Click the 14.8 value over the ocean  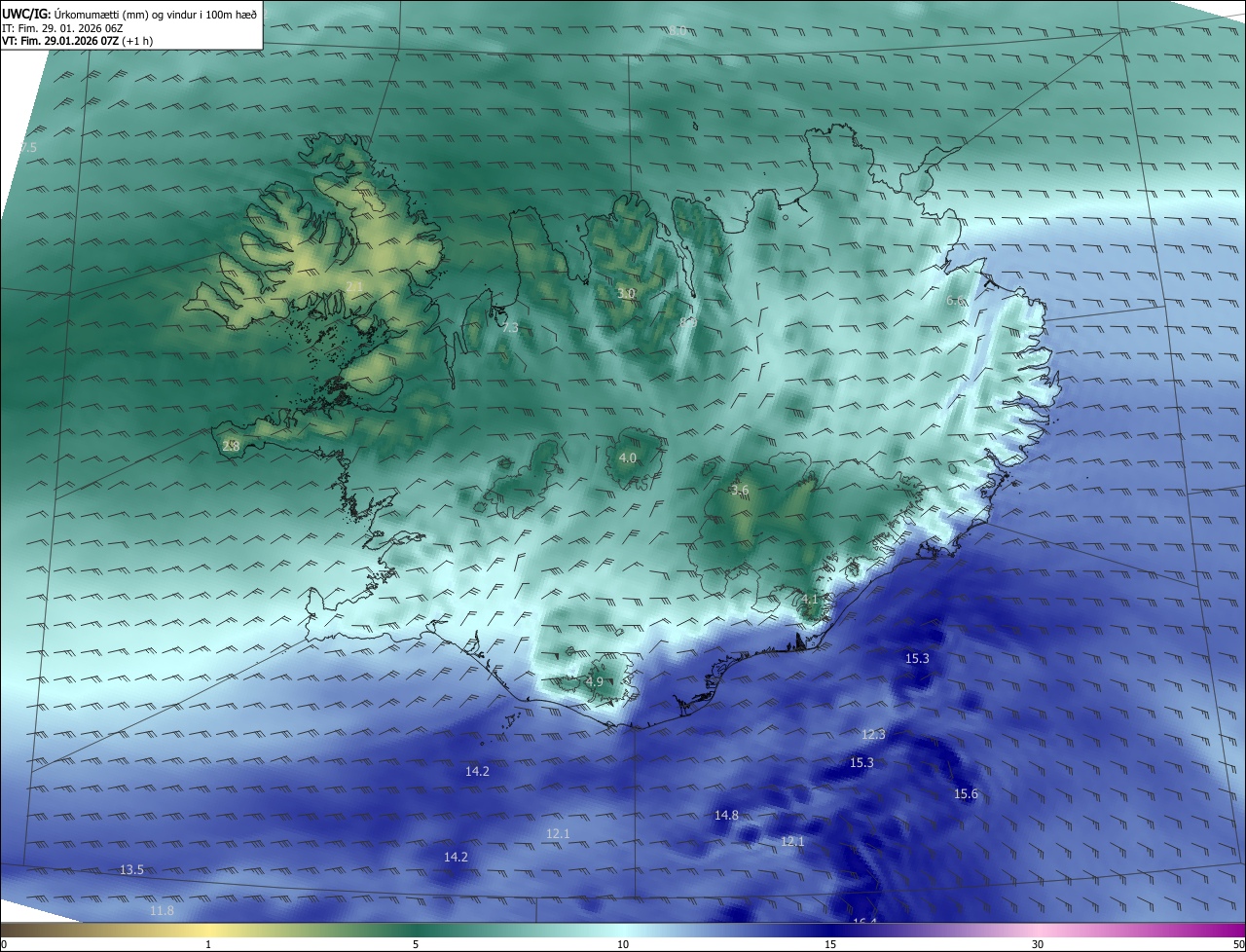pos(726,815)
